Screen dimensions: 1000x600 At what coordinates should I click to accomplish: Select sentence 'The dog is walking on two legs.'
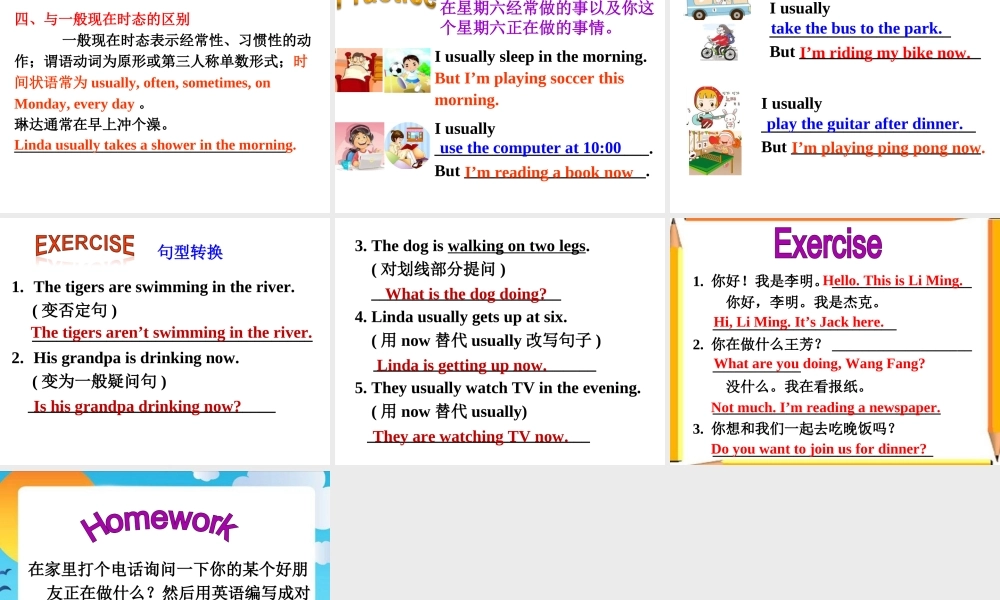click(481, 246)
